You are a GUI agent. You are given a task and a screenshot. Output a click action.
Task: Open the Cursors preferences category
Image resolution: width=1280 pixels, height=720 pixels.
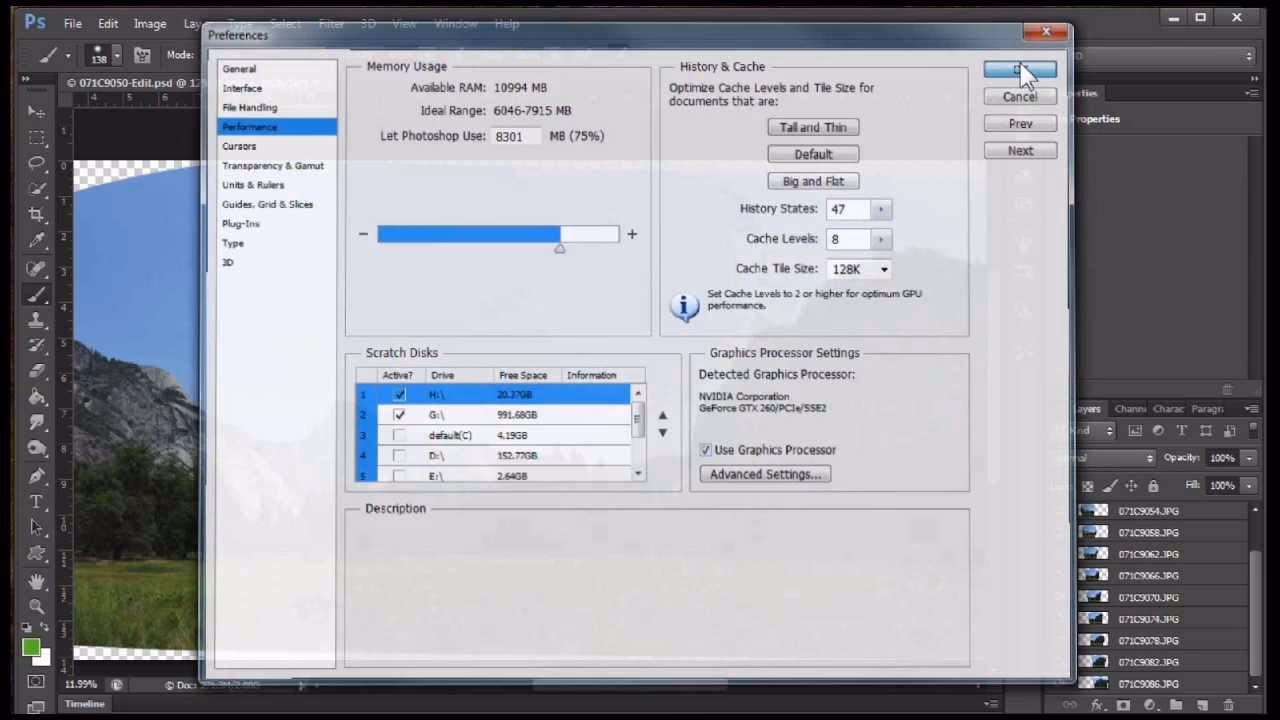(239, 146)
